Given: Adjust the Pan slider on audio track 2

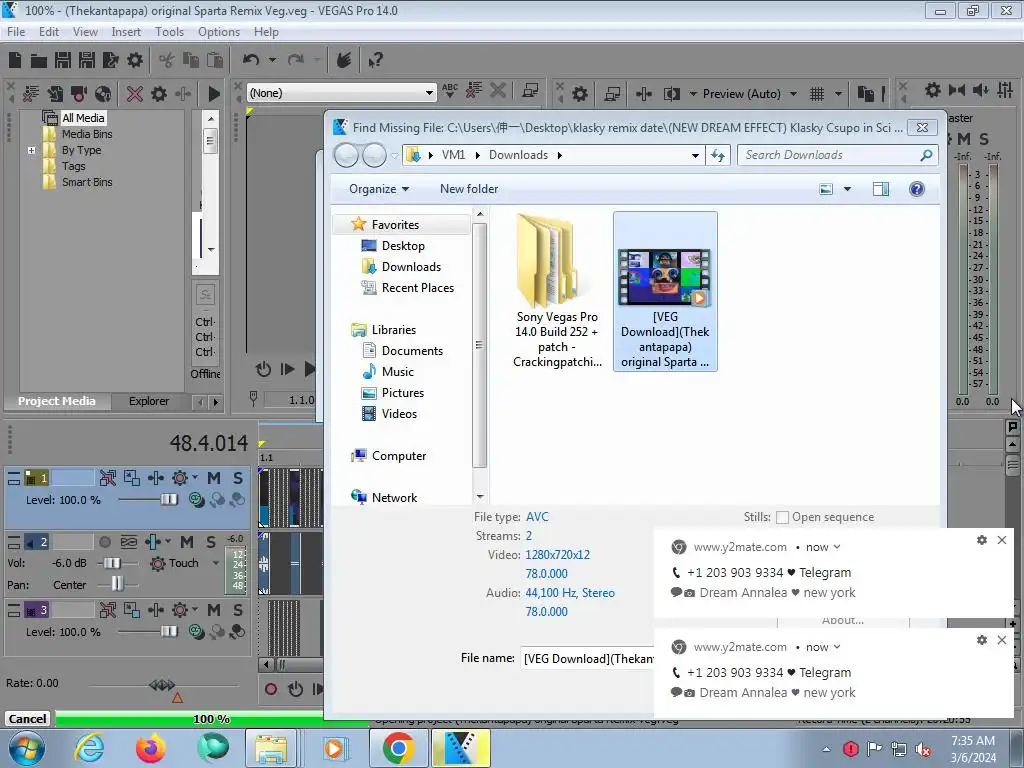Looking at the screenshot, I should coord(117,584).
